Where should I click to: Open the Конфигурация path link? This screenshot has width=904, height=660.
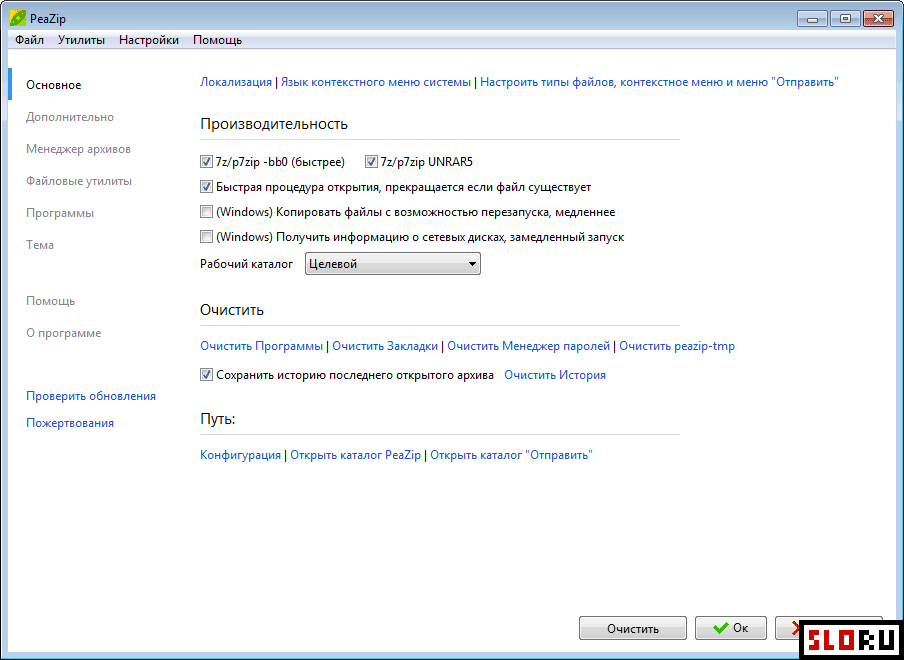tap(240, 455)
